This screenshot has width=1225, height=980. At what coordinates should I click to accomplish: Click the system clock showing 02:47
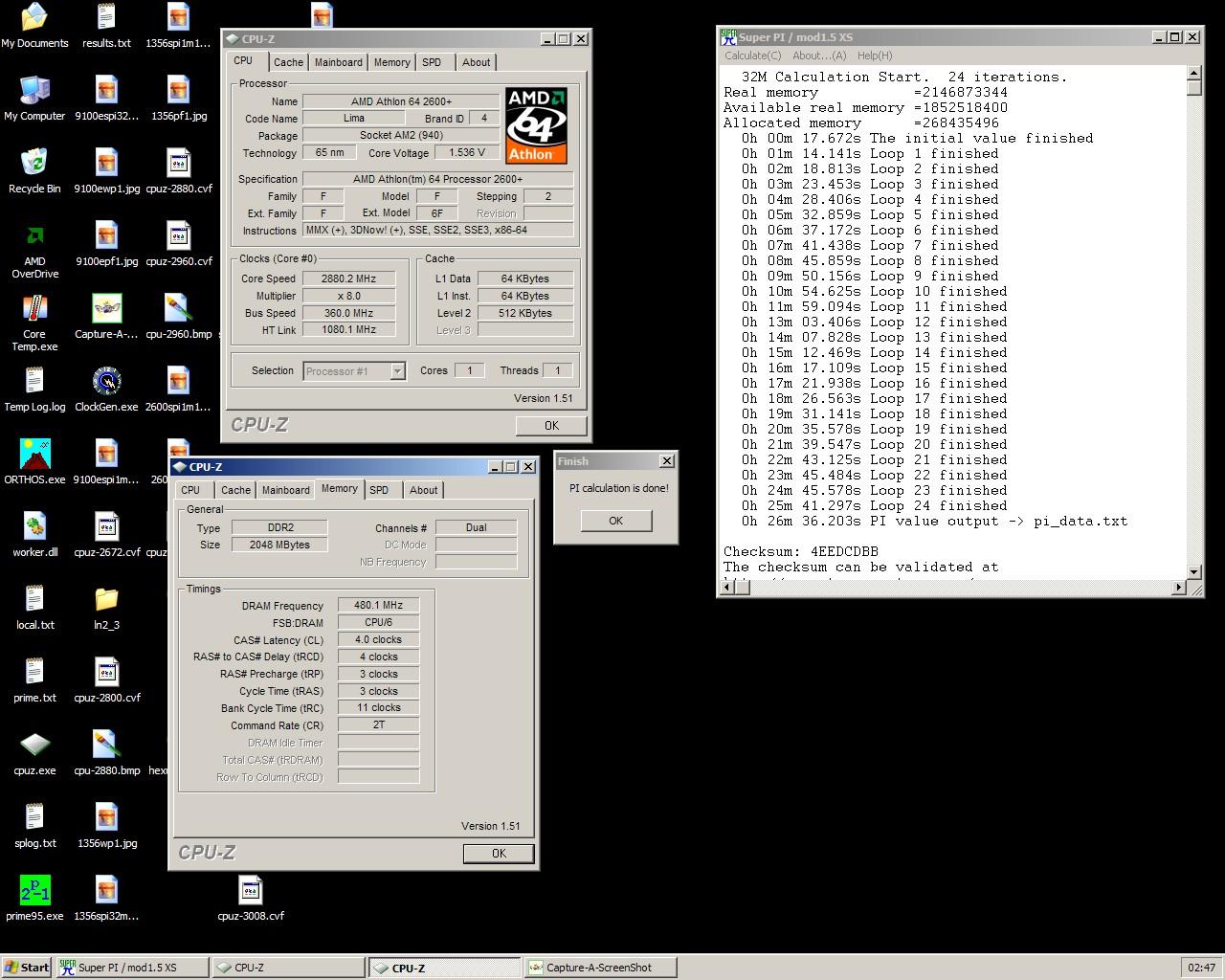click(1201, 968)
